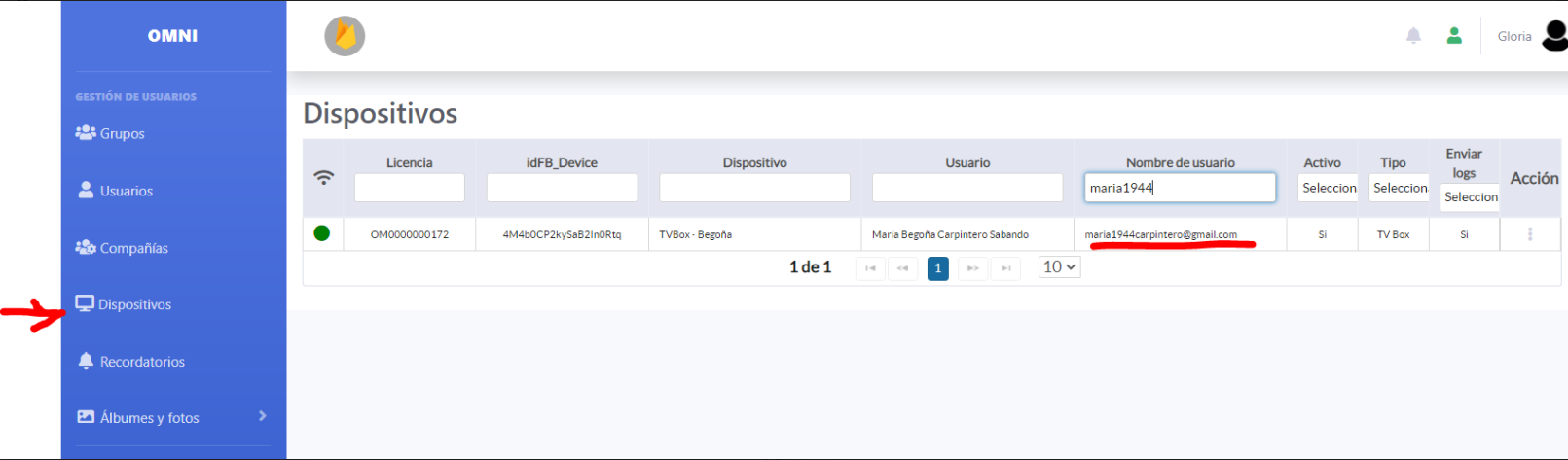Open the Tipo filter dropdown

tap(1399, 188)
